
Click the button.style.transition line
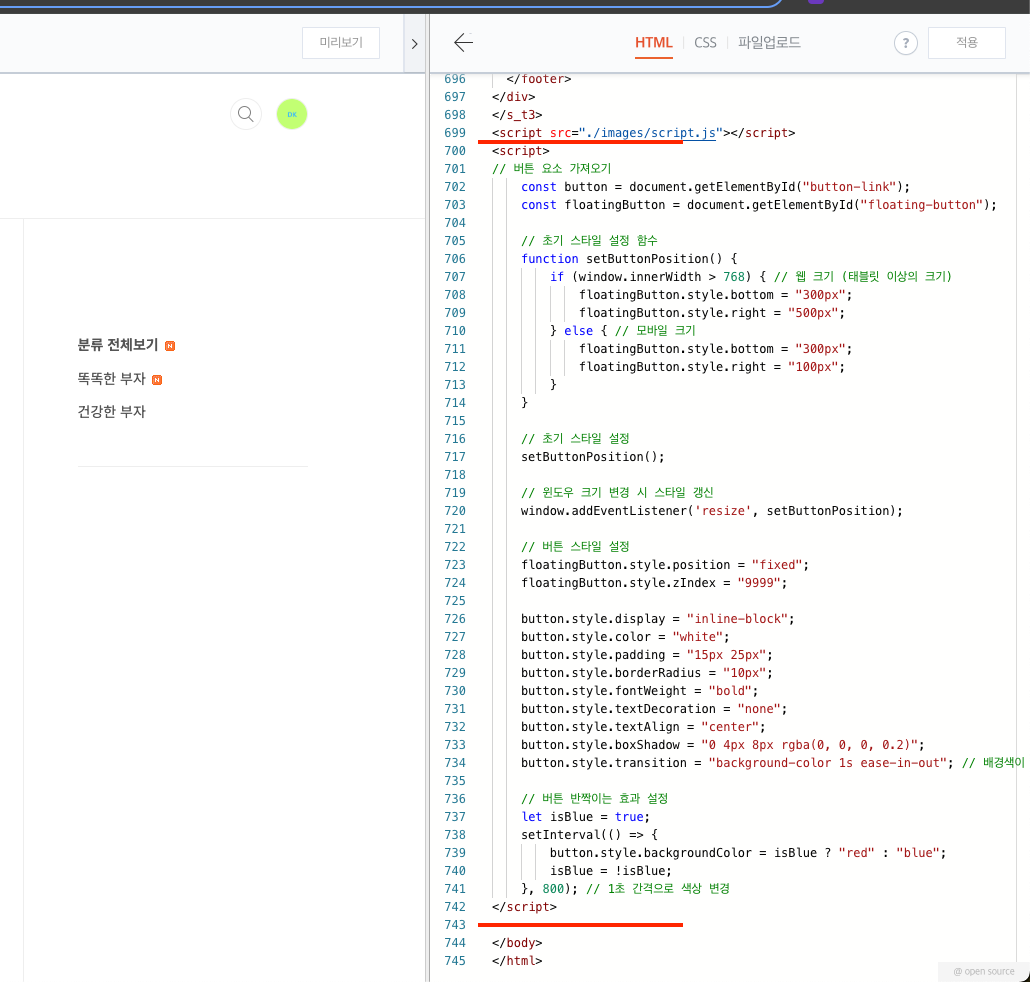coord(737,763)
